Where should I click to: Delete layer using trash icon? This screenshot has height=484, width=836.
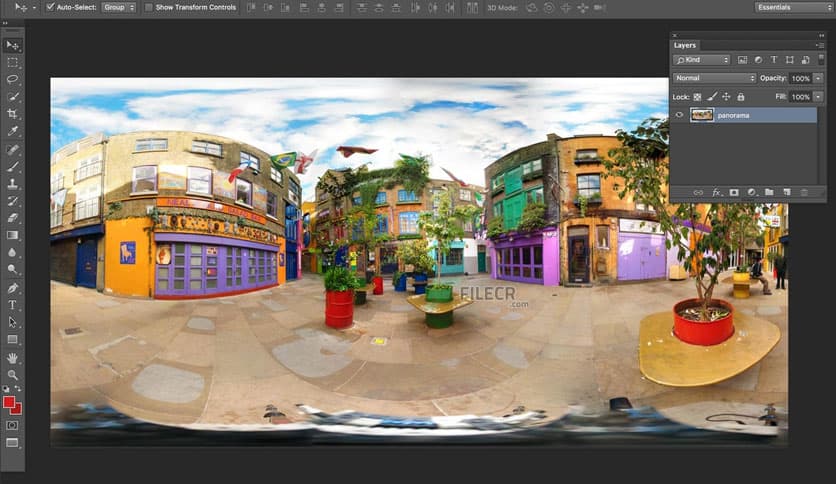[804, 192]
